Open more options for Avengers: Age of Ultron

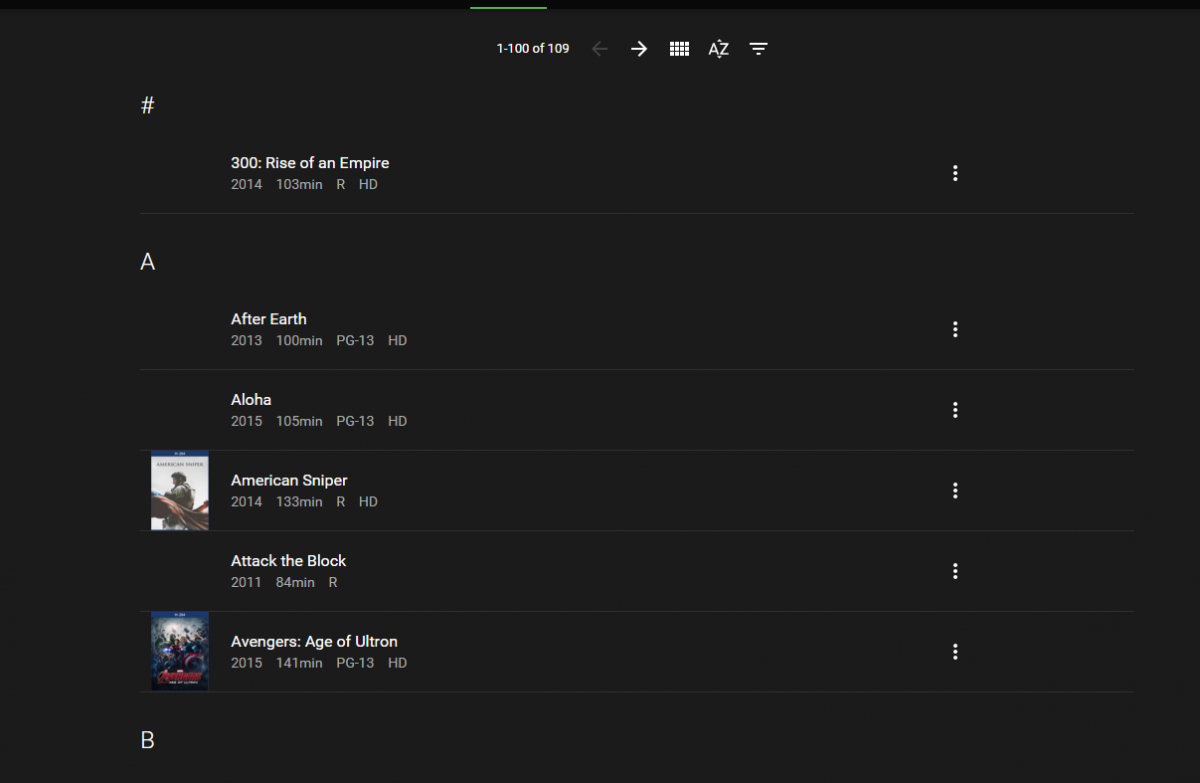tap(955, 652)
